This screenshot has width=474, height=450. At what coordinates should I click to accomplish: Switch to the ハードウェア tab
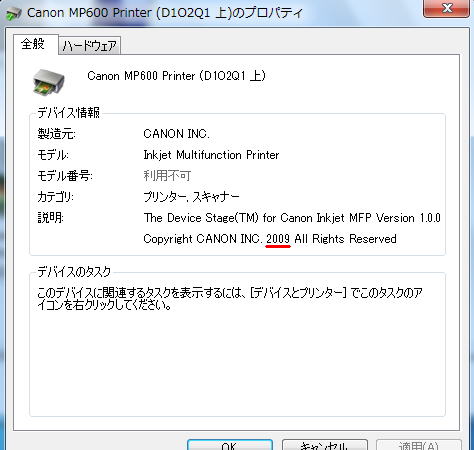point(90,45)
